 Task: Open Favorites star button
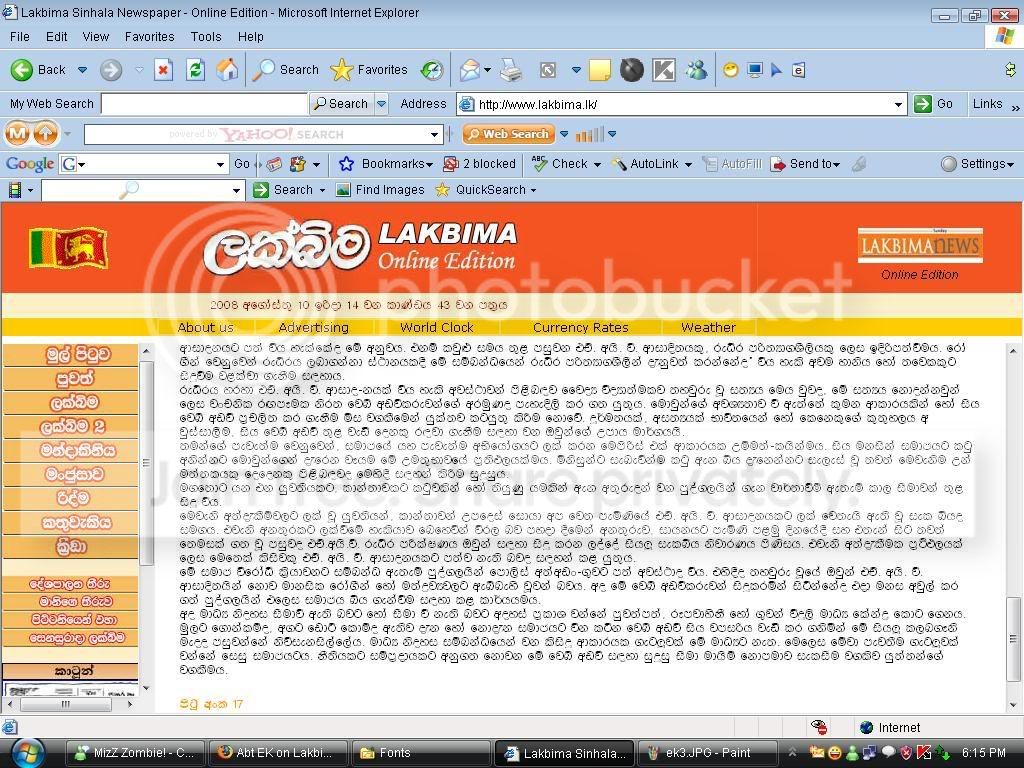coord(369,70)
